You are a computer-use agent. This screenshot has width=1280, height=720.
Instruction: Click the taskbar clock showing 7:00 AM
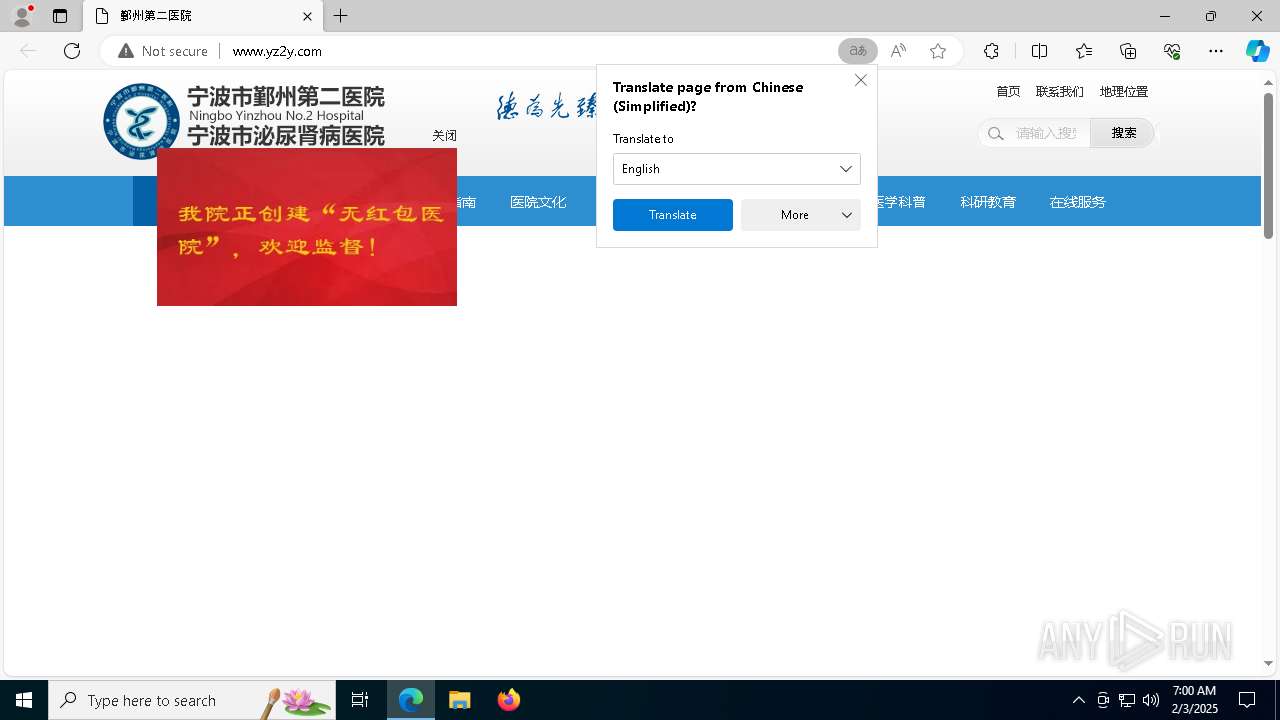1194,700
